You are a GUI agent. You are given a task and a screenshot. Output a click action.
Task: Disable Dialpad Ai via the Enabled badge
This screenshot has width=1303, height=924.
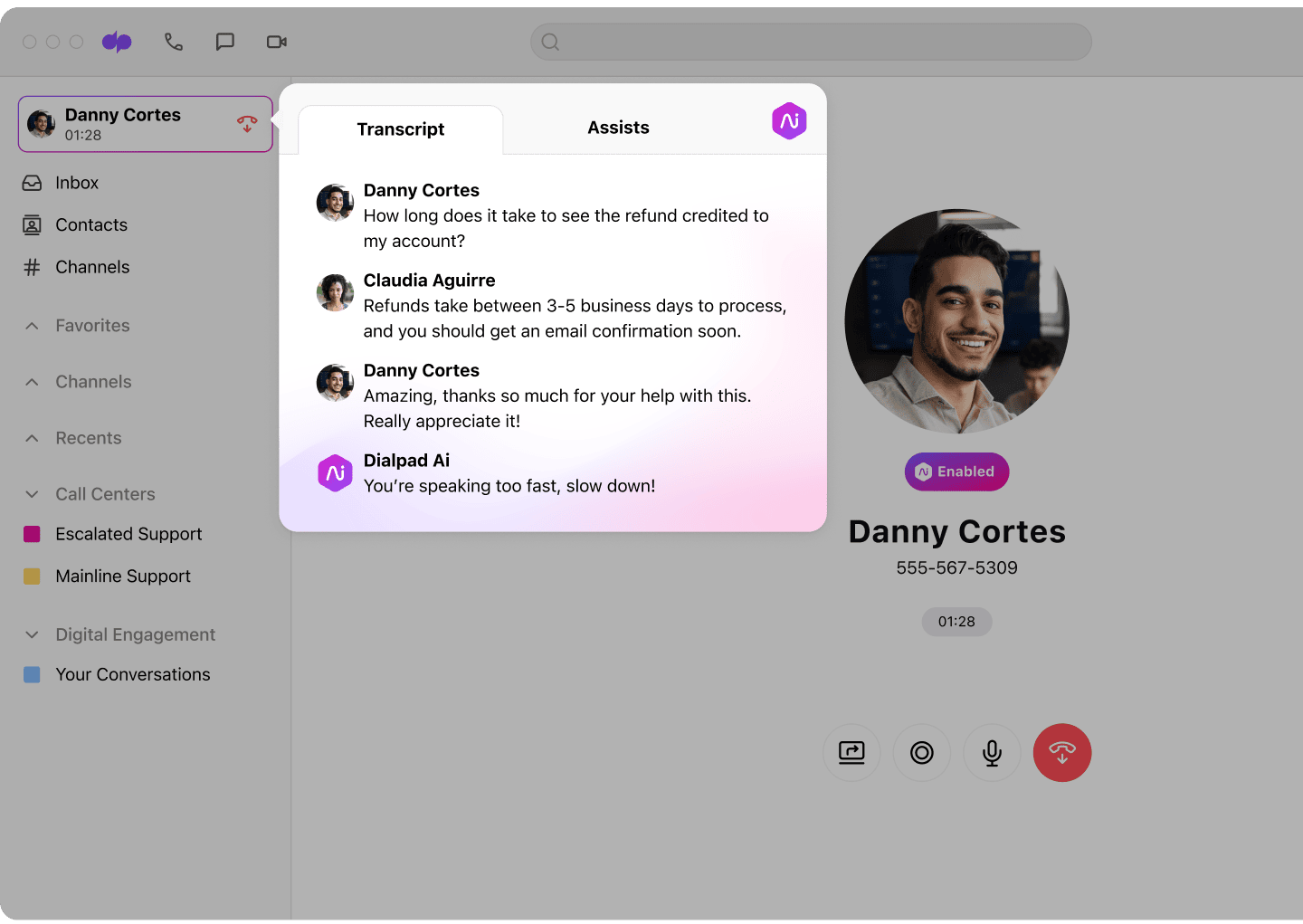956,472
